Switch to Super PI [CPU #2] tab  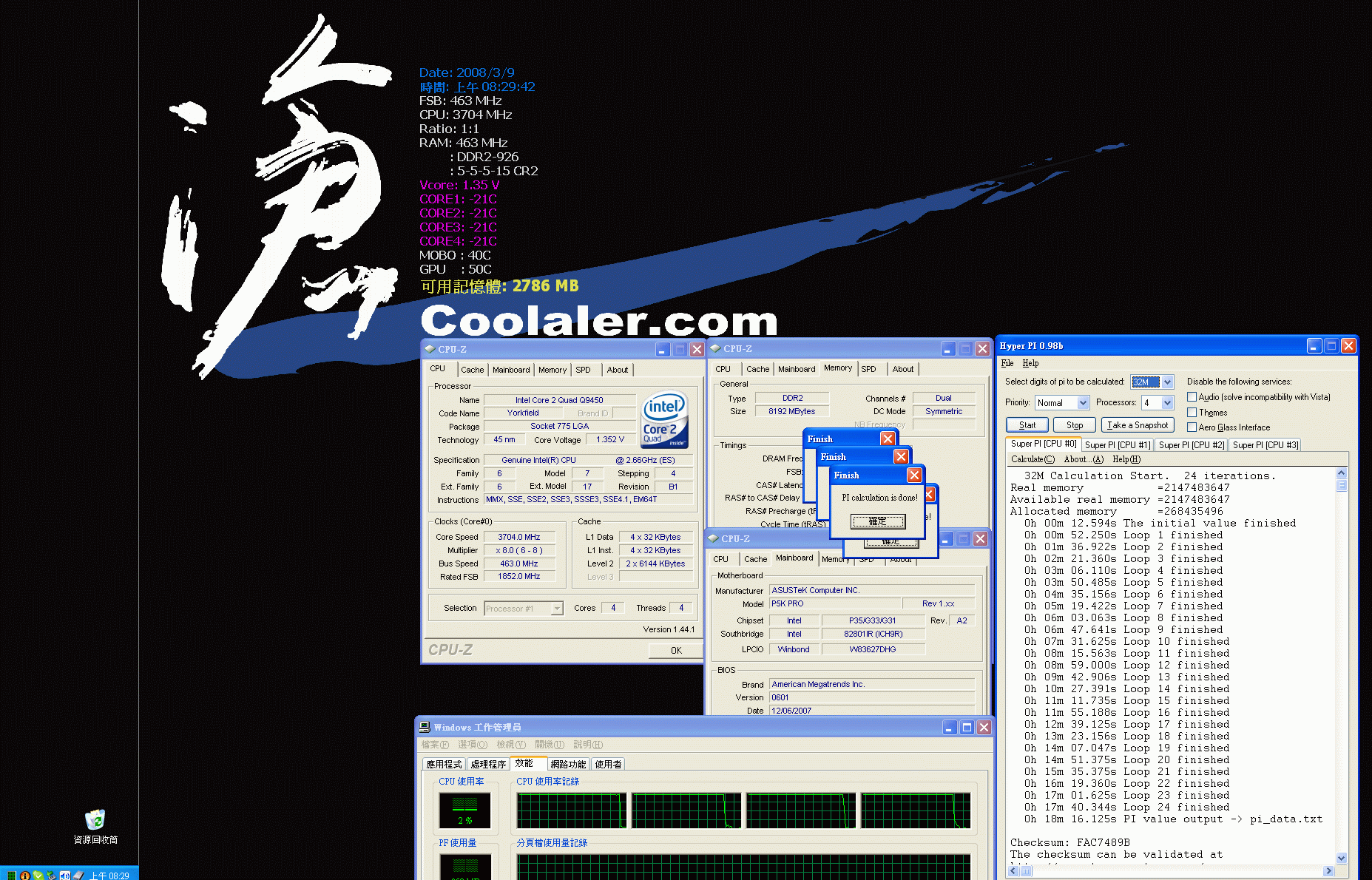coord(1192,445)
